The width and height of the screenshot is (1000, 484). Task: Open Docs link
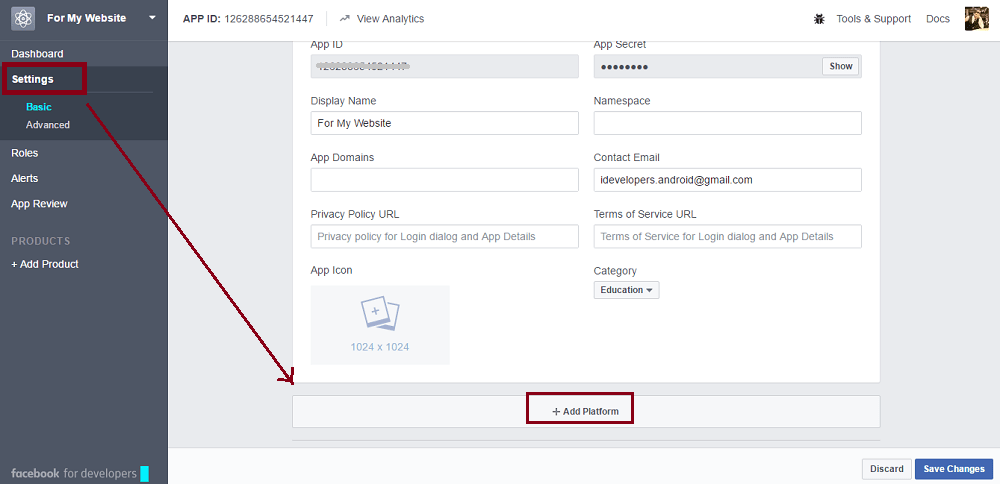[938, 18]
